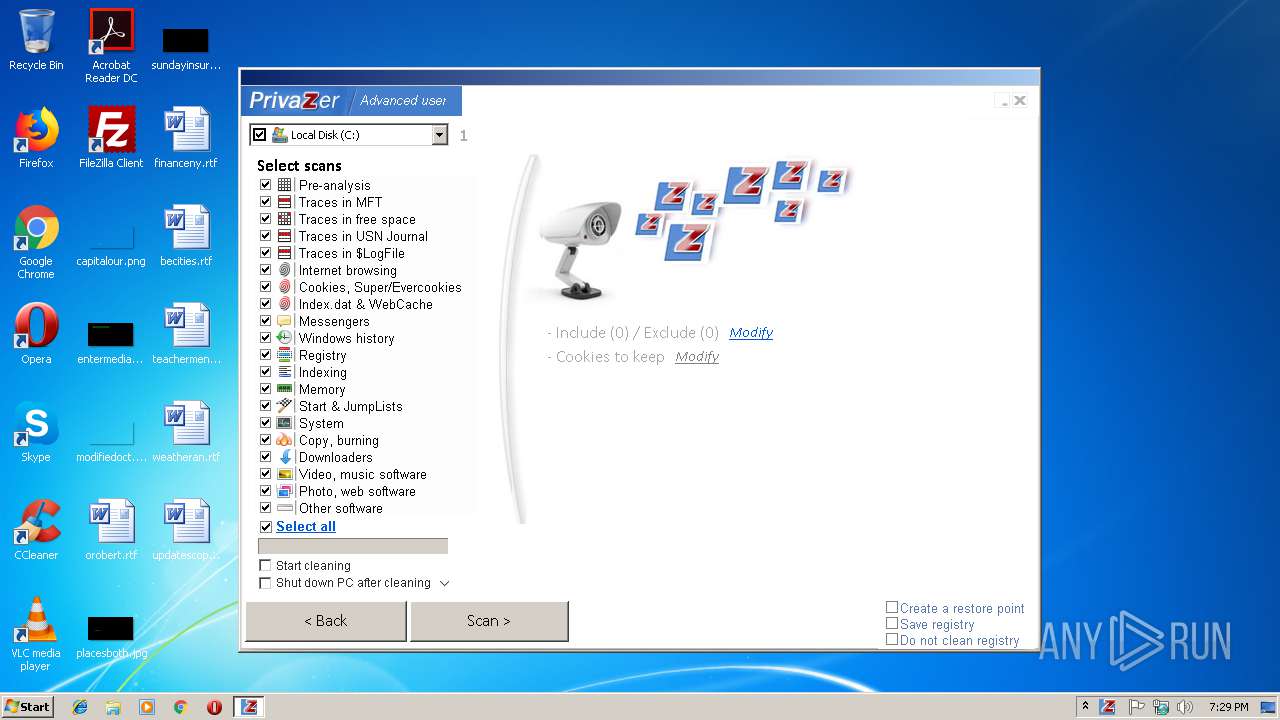This screenshot has width=1280, height=720.
Task: Click the Downloaders label
Action: tap(335, 457)
